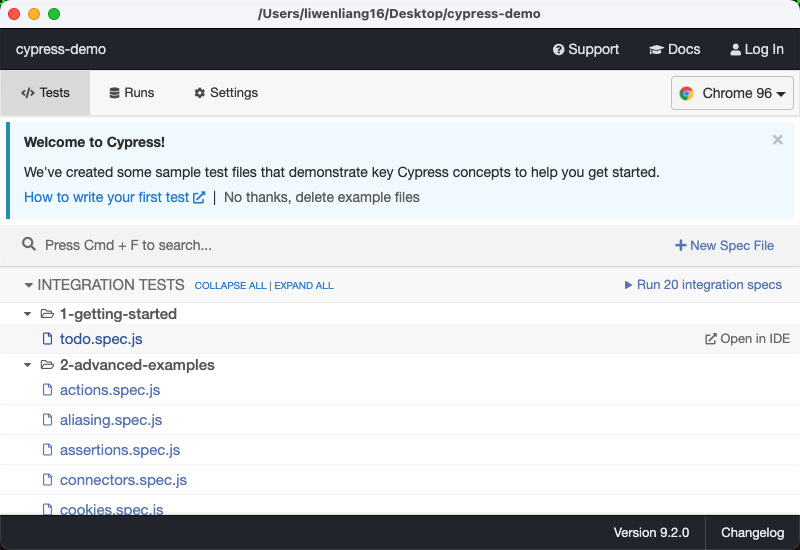Click the Tests code-brackets icon
Viewport: 800px width, 550px height.
coord(28,93)
